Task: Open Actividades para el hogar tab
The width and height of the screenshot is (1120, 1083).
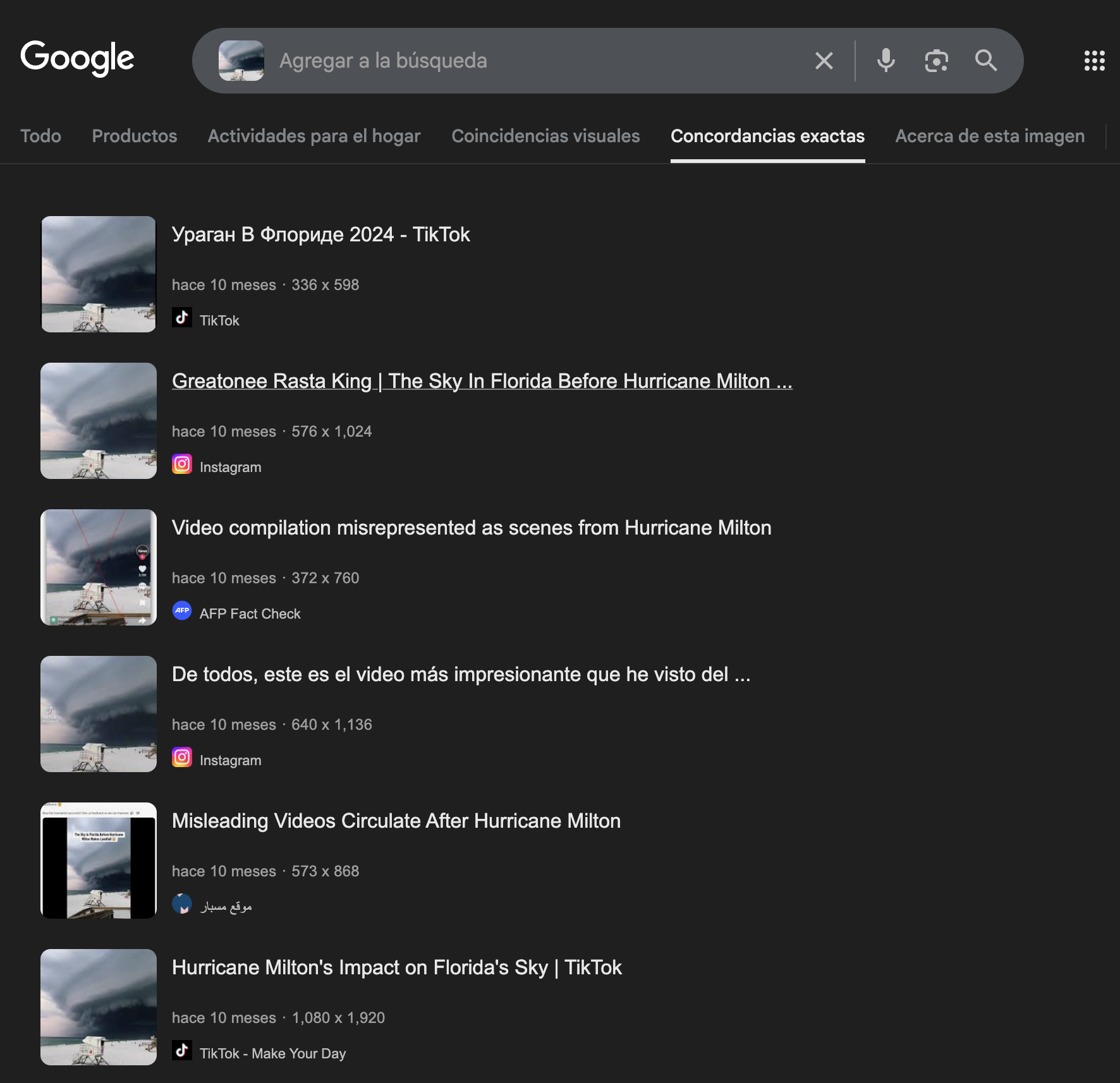Action: [314, 136]
